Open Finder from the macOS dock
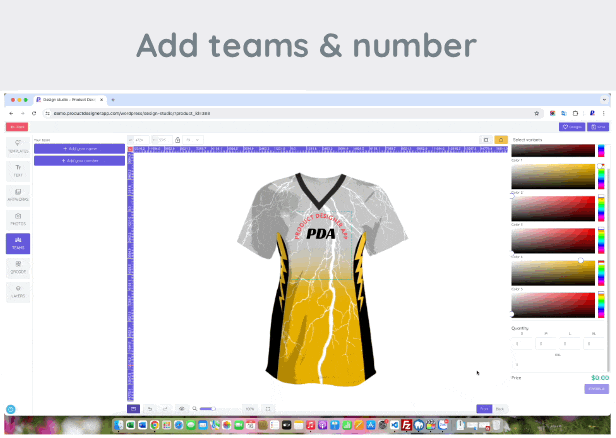616x438 pixels. point(119,426)
